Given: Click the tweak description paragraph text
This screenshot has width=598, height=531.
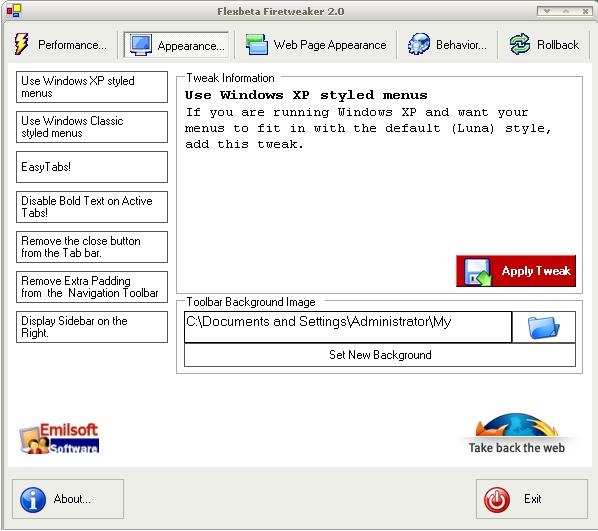Looking at the screenshot, I should pyautogui.click(x=368, y=128).
